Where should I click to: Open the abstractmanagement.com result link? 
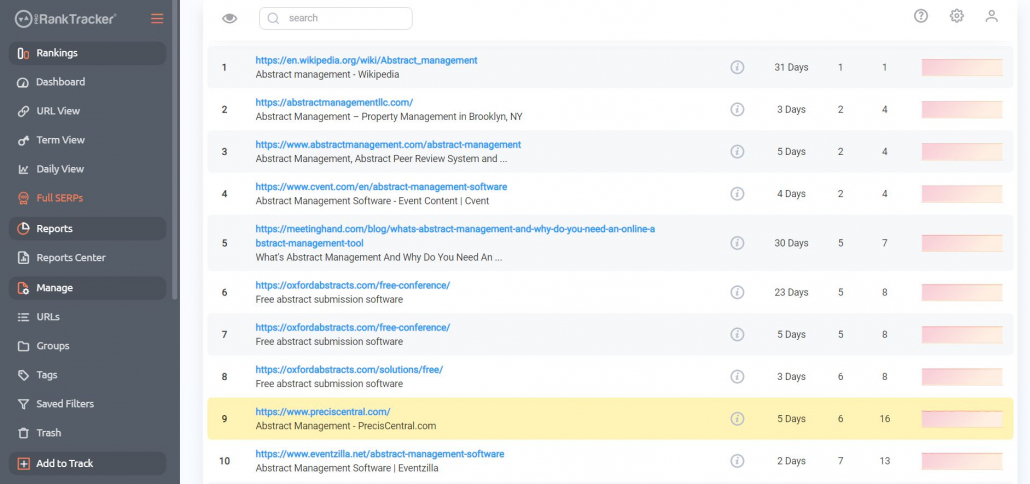point(388,144)
